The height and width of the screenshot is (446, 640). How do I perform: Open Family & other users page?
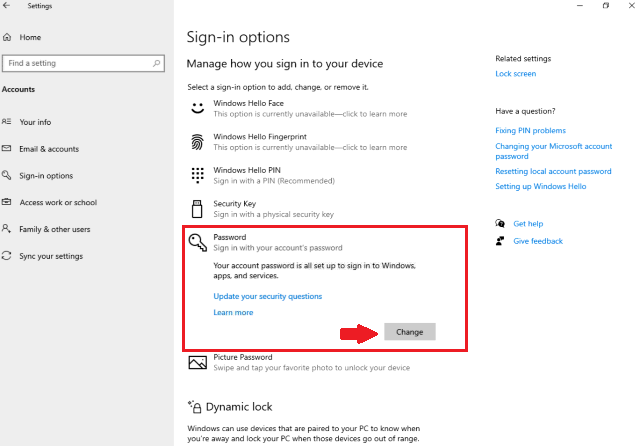[54, 229]
